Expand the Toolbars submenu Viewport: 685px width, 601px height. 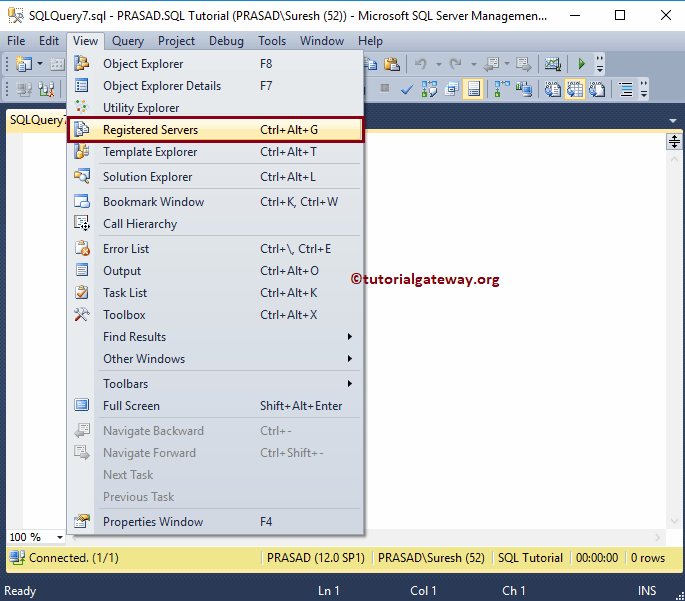tap(216, 383)
